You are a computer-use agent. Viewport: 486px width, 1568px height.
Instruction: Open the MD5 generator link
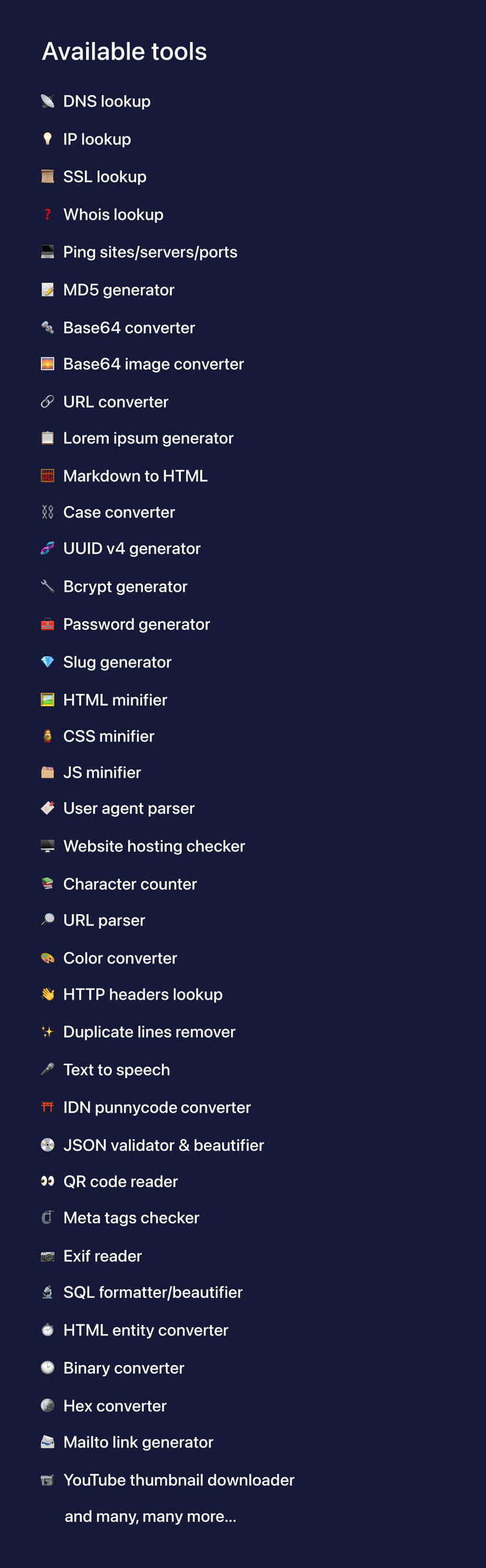point(119,290)
